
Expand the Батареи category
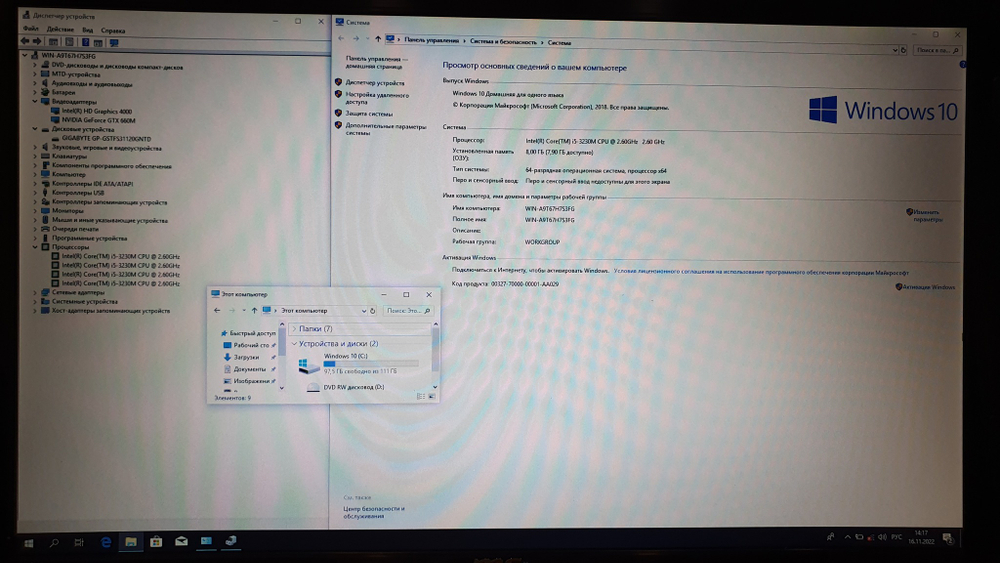(35, 92)
